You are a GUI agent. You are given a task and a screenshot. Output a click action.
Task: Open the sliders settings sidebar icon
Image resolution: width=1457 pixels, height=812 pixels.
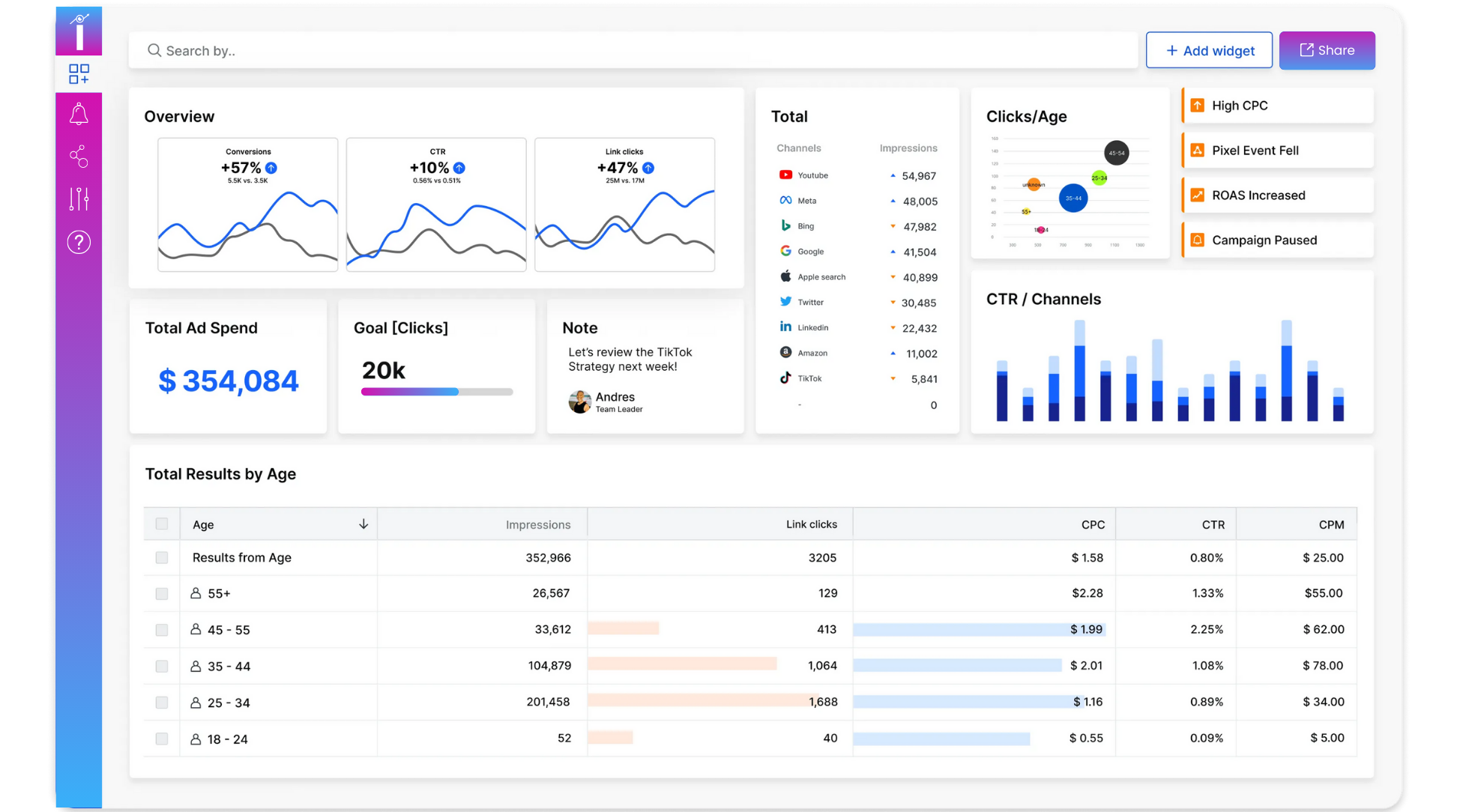point(79,199)
